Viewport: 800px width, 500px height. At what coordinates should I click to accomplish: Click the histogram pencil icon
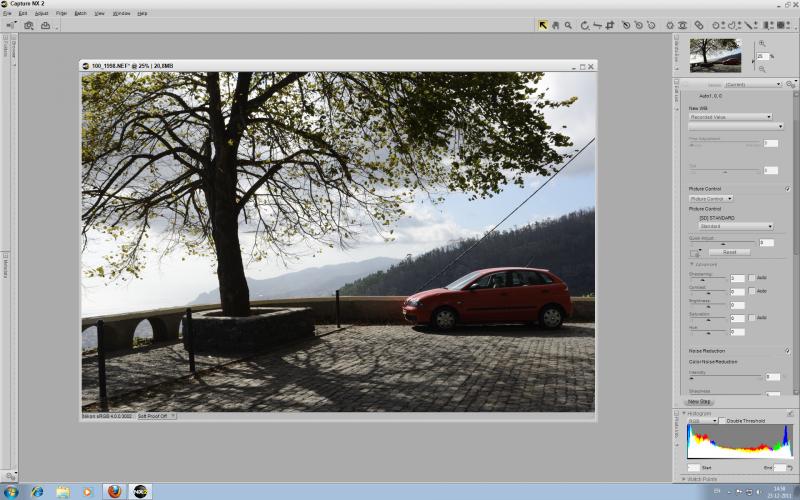click(x=790, y=413)
